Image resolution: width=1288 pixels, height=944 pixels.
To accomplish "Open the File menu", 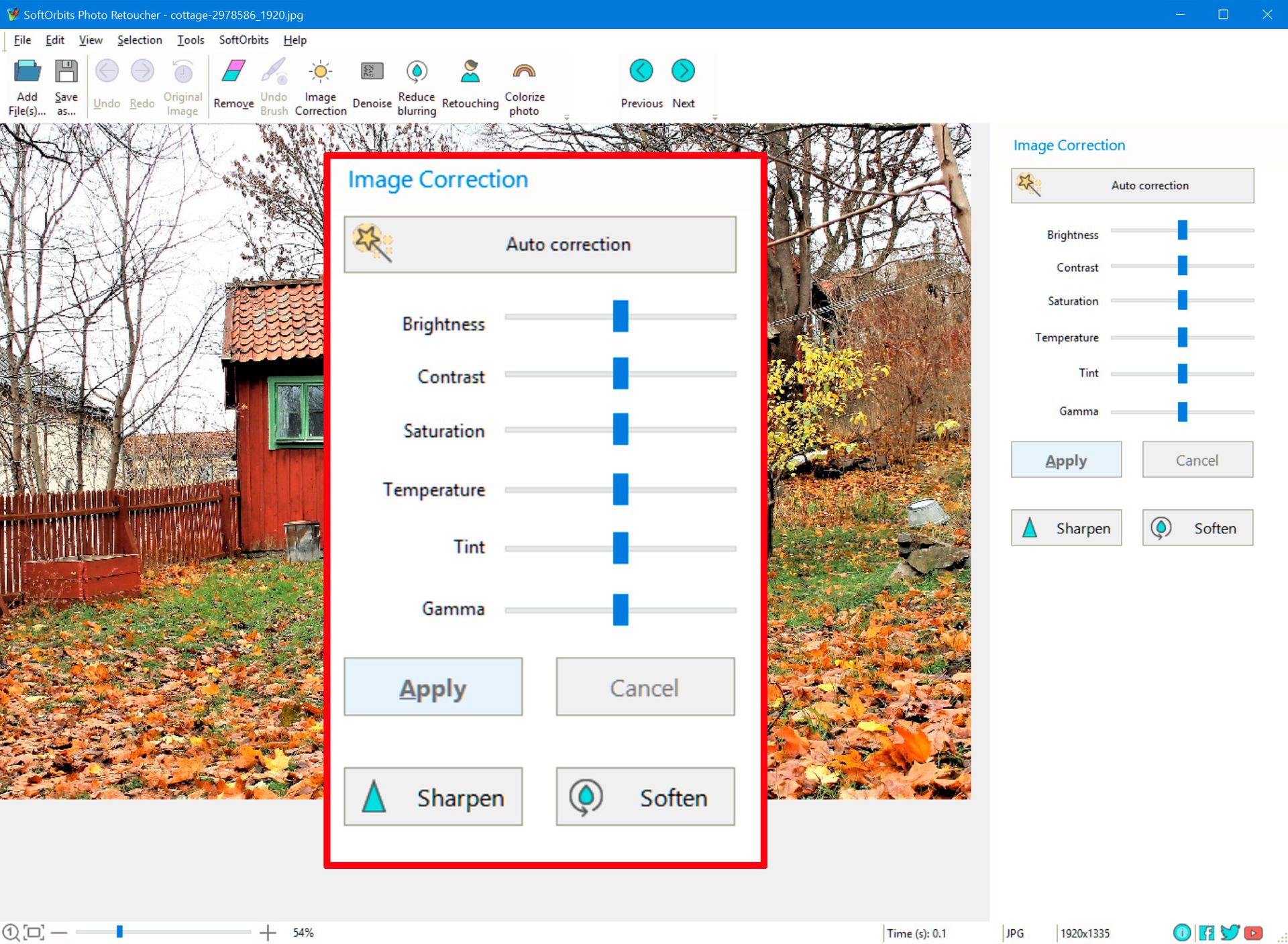I will [22, 40].
